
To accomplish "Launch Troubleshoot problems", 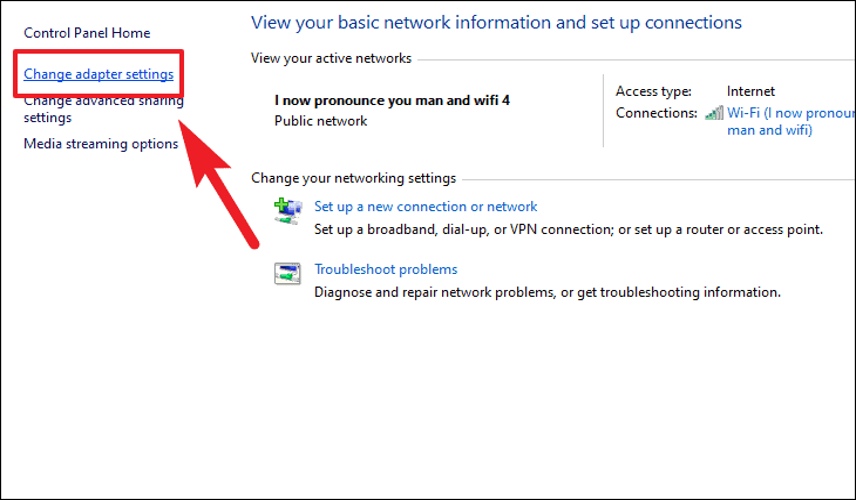I will (x=386, y=269).
